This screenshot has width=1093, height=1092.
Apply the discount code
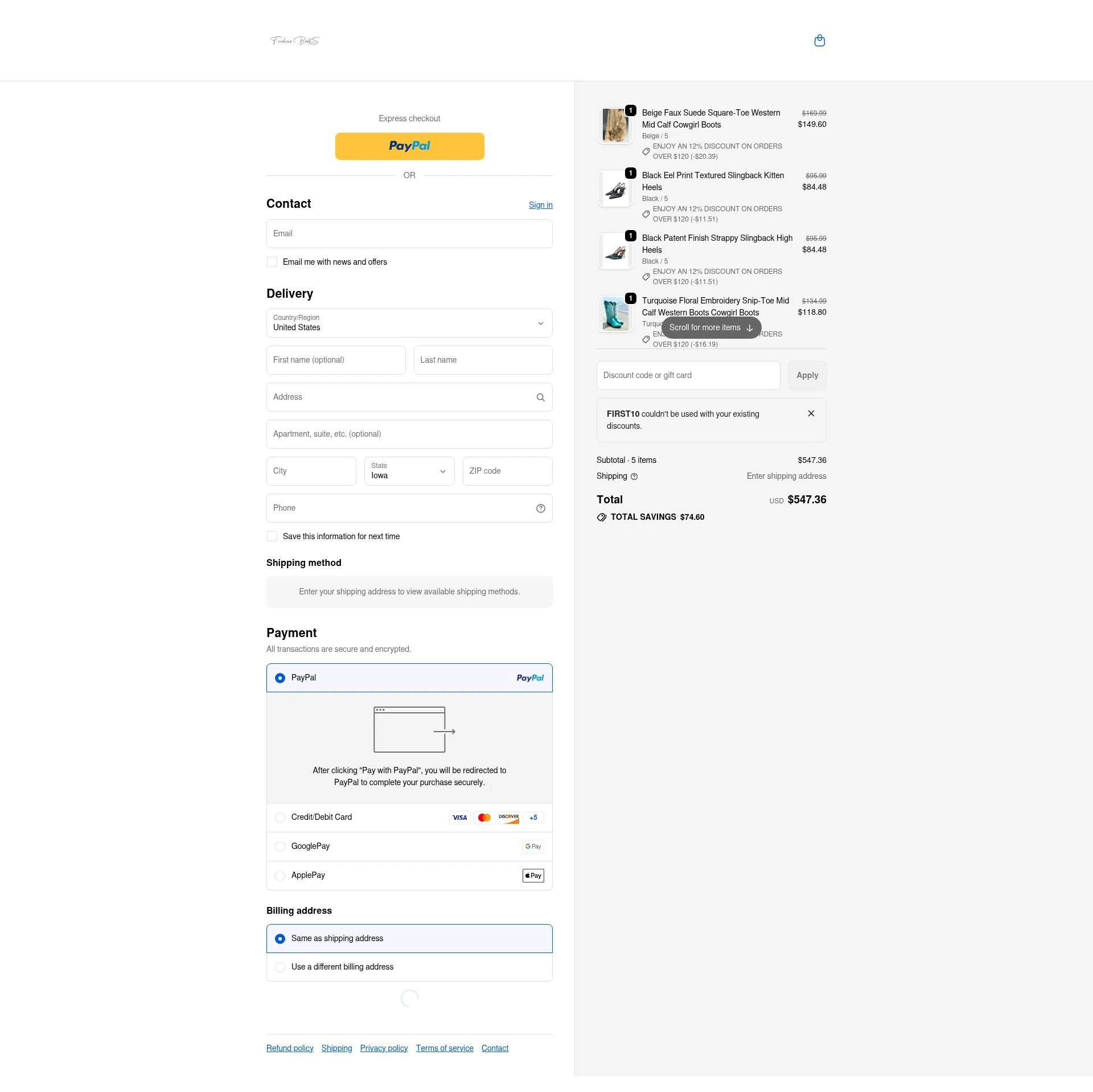[807, 375]
